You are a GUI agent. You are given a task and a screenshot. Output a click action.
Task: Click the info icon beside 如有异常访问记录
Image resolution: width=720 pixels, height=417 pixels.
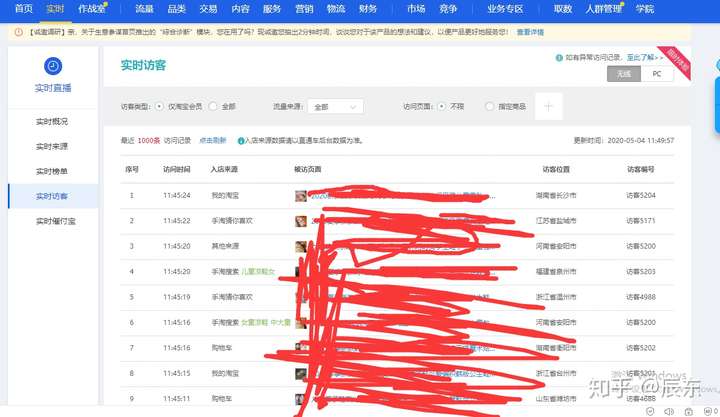coord(559,58)
